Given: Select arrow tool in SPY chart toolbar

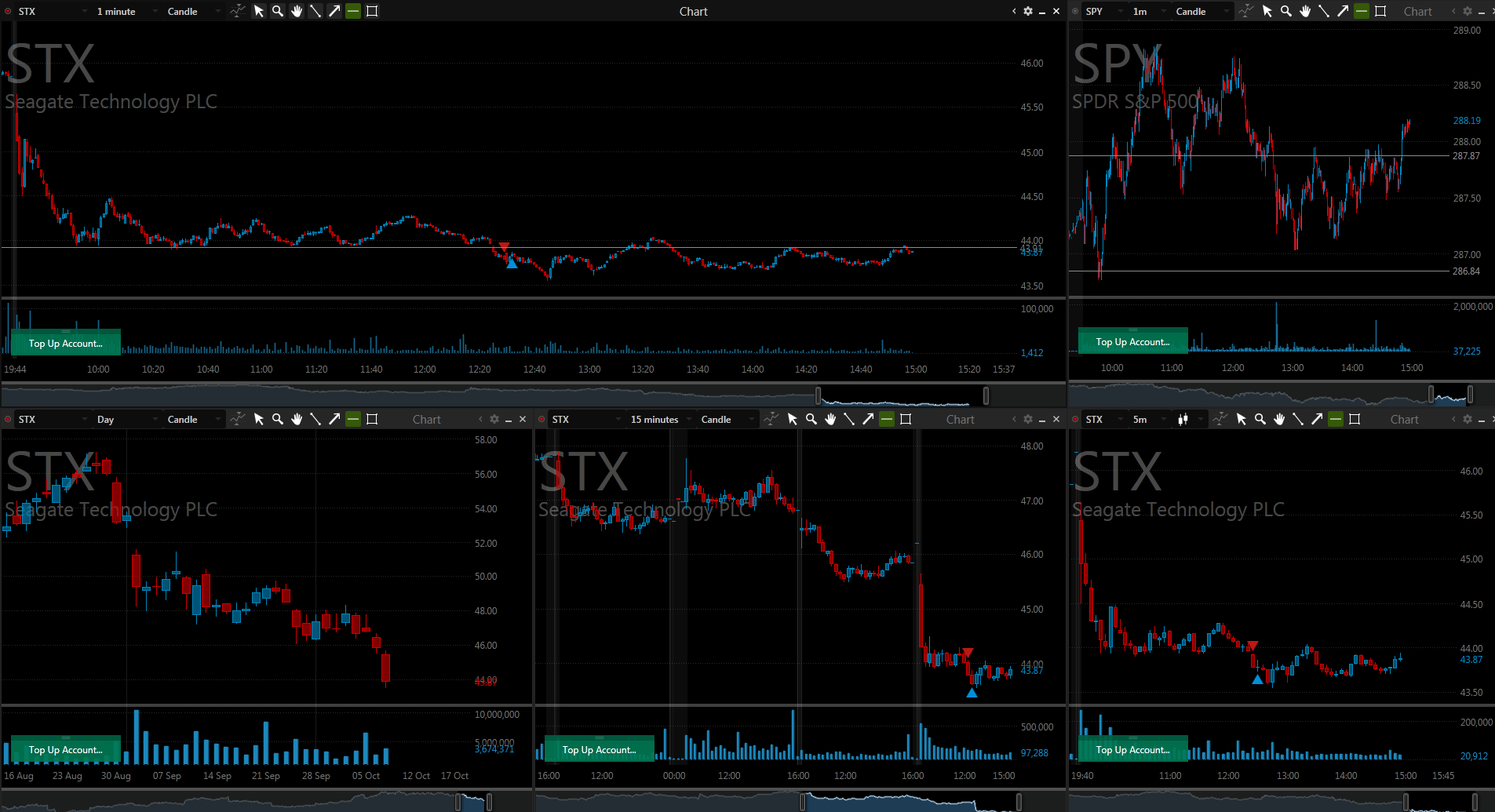Looking at the screenshot, I should [1343, 11].
